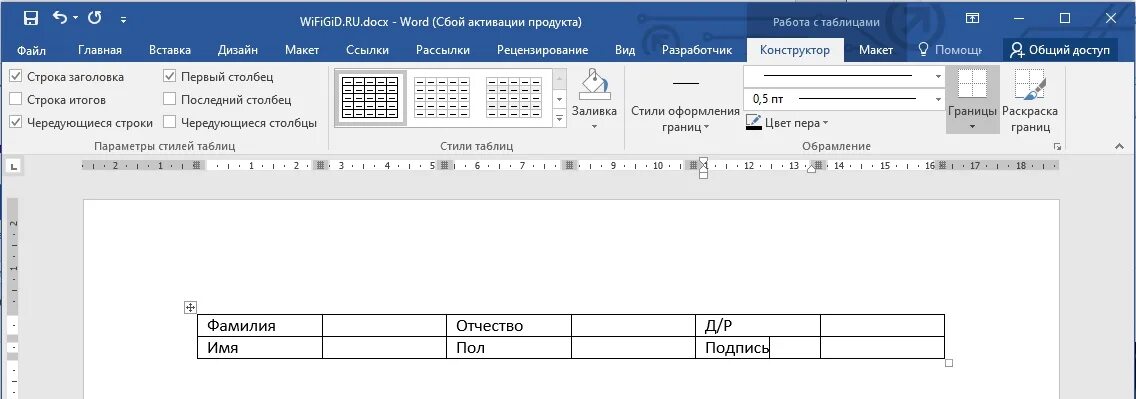Image resolution: width=1136 pixels, height=399 pixels.
Task: Switch to the Вид tab
Action: tap(625, 50)
